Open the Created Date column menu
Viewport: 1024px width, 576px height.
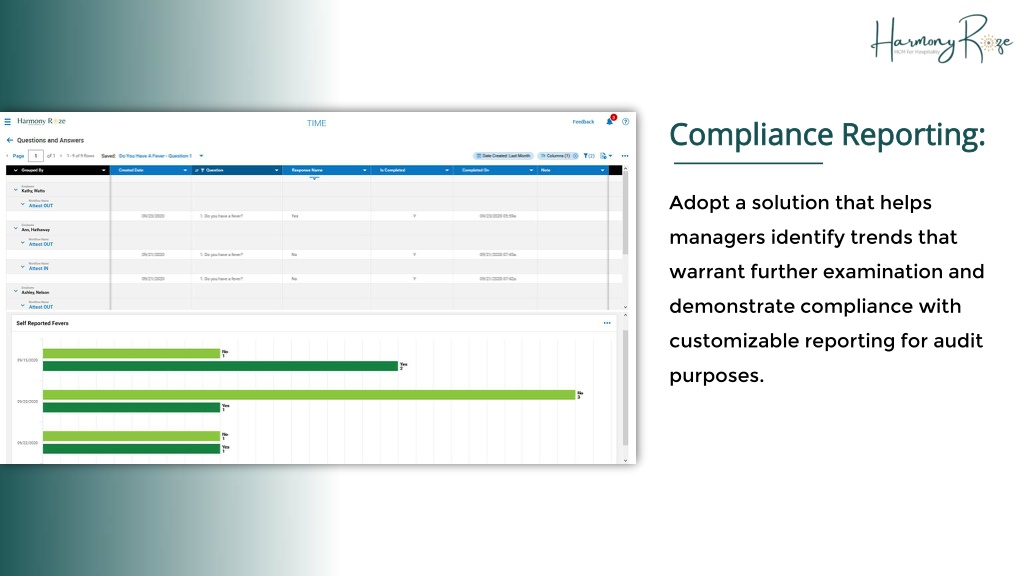(185, 170)
